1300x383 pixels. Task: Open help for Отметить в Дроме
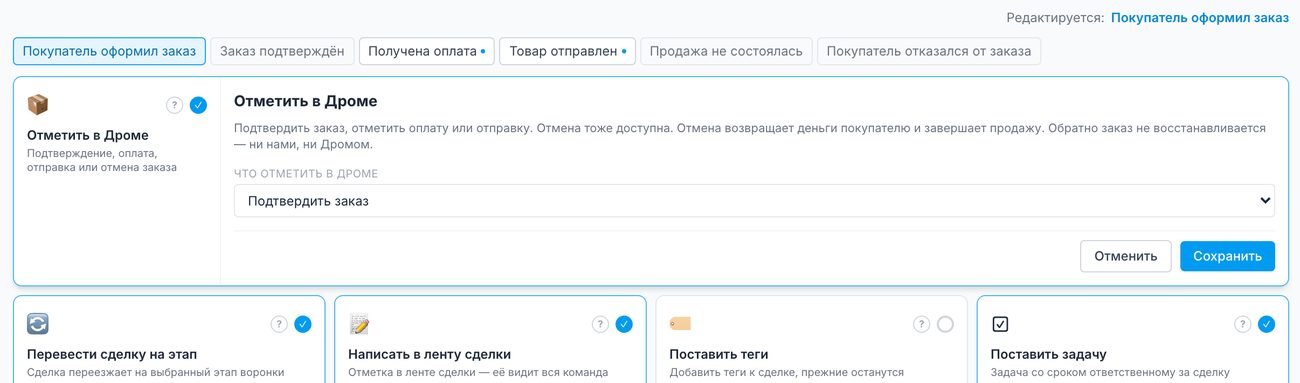coord(174,104)
